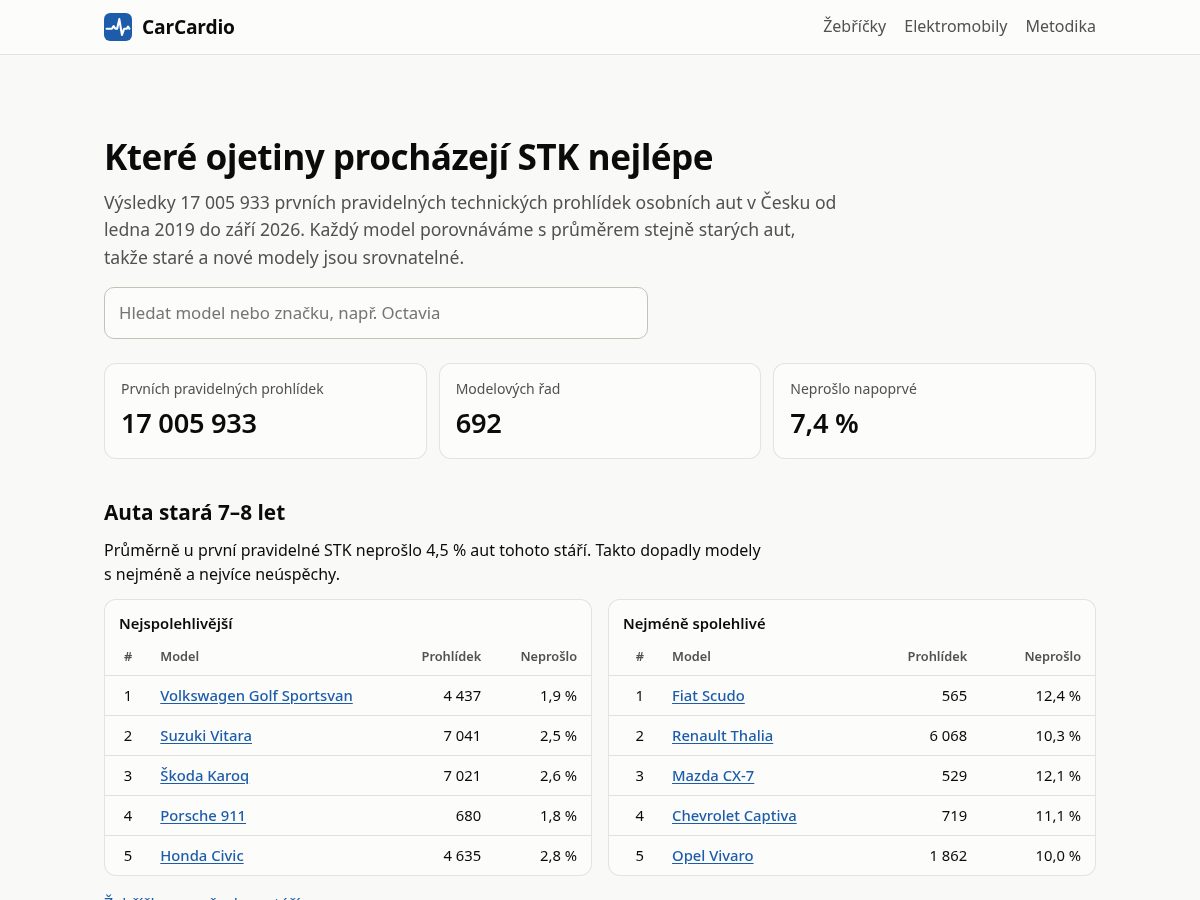Click the value '17 005 933' in stat card
The width and height of the screenshot is (1200, 900).
click(189, 424)
